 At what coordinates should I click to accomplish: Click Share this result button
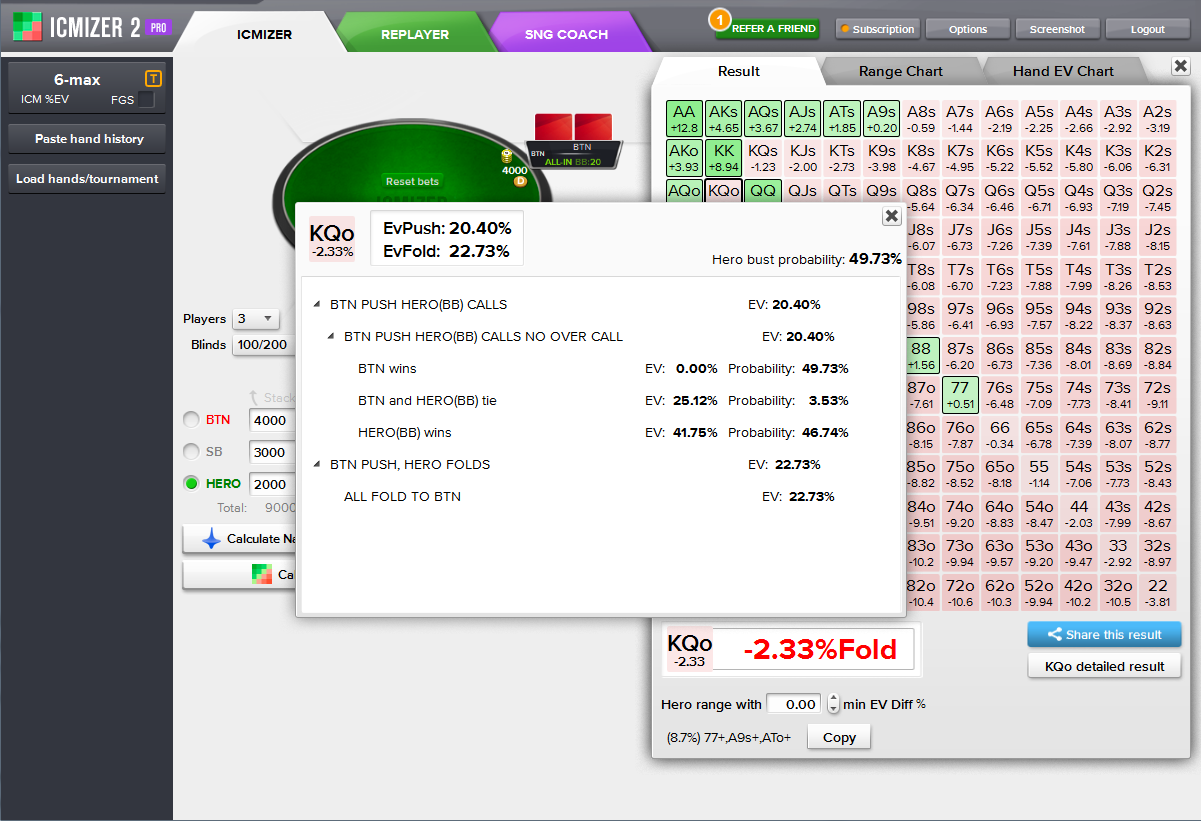click(x=1104, y=634)
